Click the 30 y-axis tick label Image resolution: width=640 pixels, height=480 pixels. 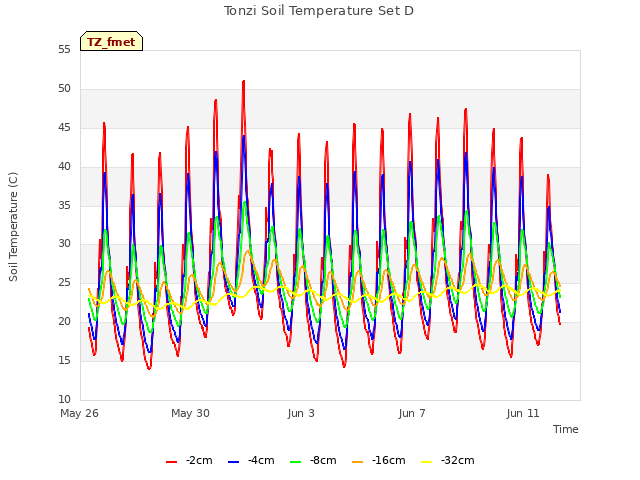(64, 244)
